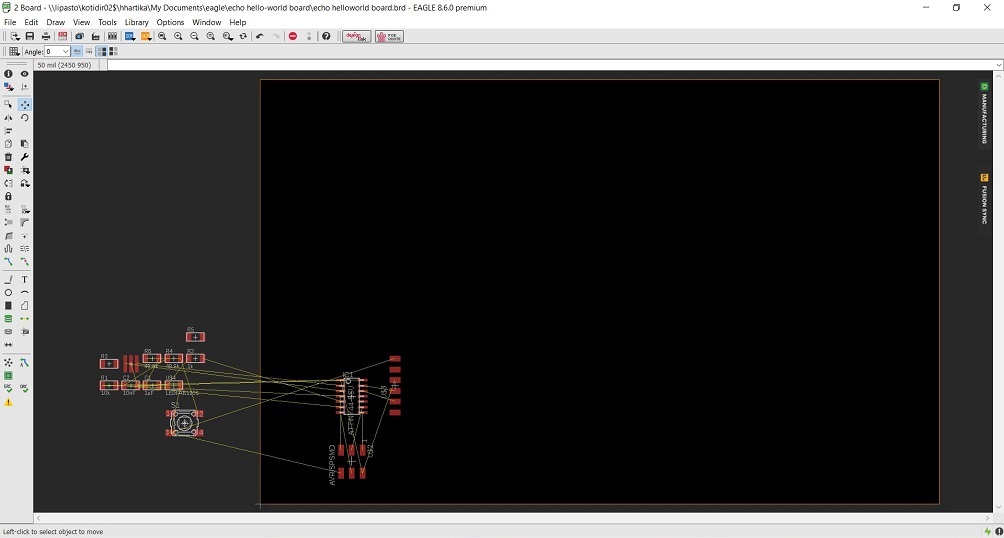Select the Line draw tool
1004x538 pixels.
coord(8,280)
